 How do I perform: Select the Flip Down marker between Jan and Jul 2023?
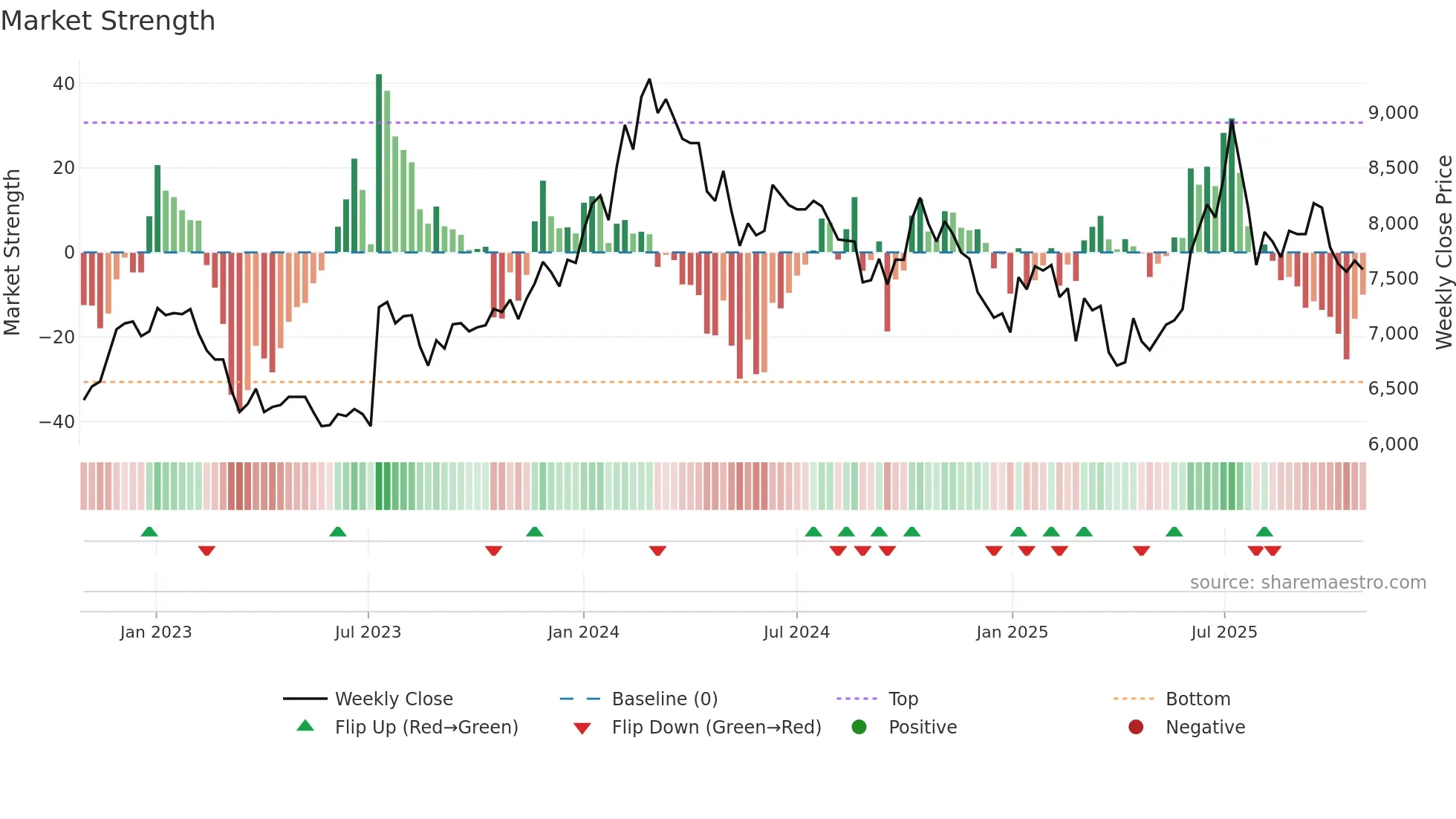click(x=207, y=551)
